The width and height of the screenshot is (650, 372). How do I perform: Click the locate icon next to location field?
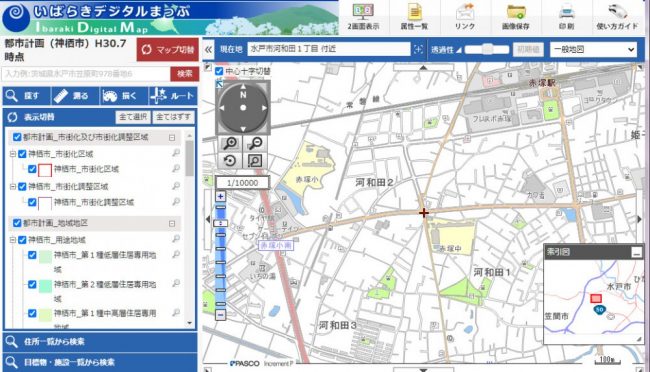(418, 49)
